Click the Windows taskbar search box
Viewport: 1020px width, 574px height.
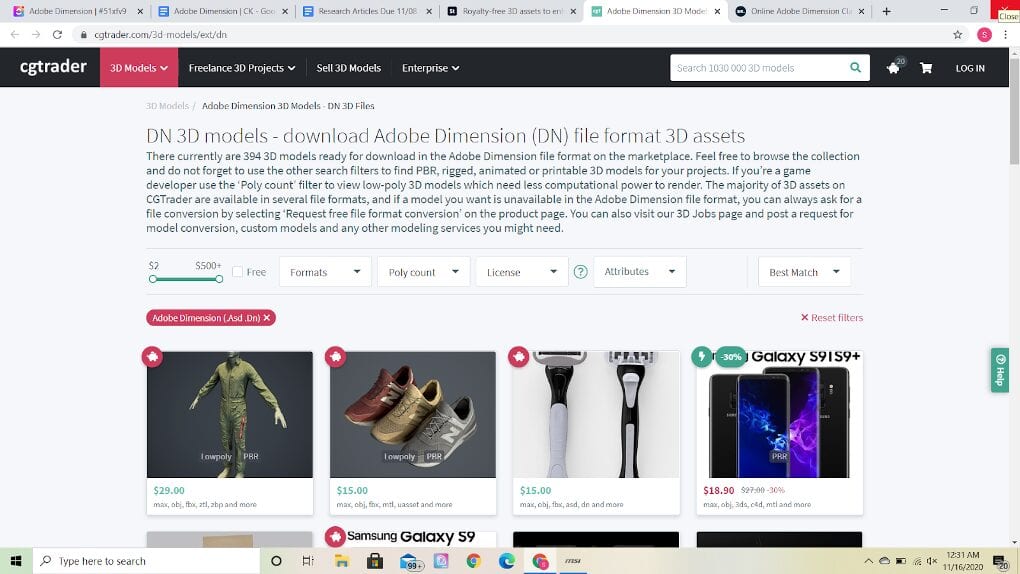tap(147, 561)
